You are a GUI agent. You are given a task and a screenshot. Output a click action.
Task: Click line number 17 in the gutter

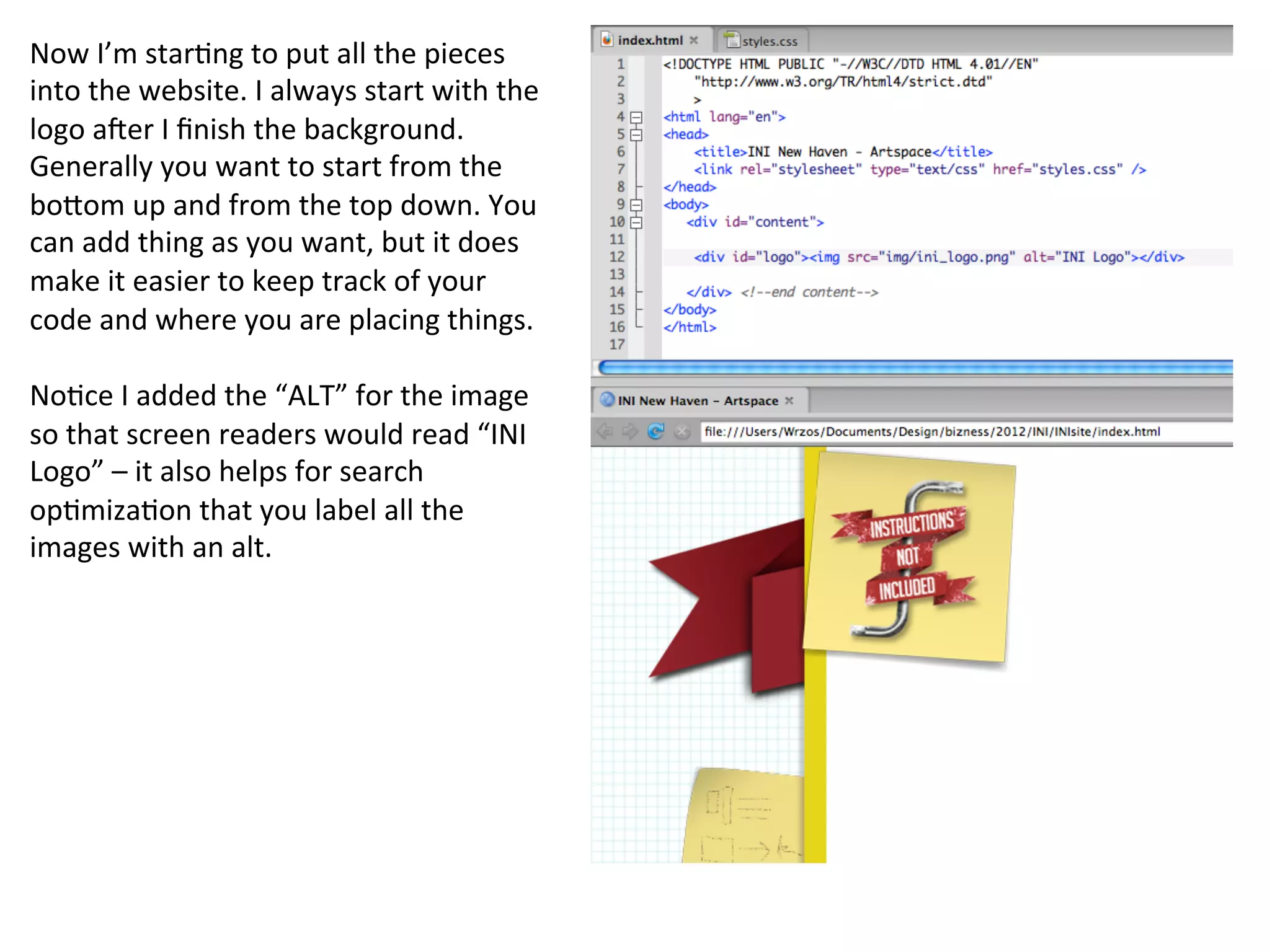pos(617,345)
